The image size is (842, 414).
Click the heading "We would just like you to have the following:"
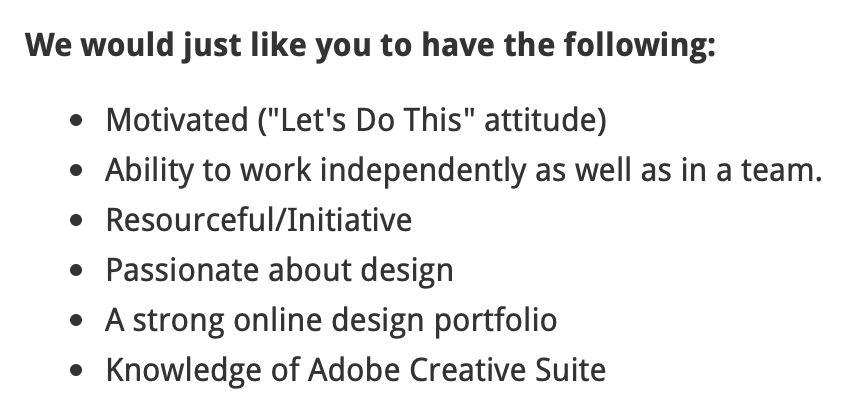tap(371, 46)
